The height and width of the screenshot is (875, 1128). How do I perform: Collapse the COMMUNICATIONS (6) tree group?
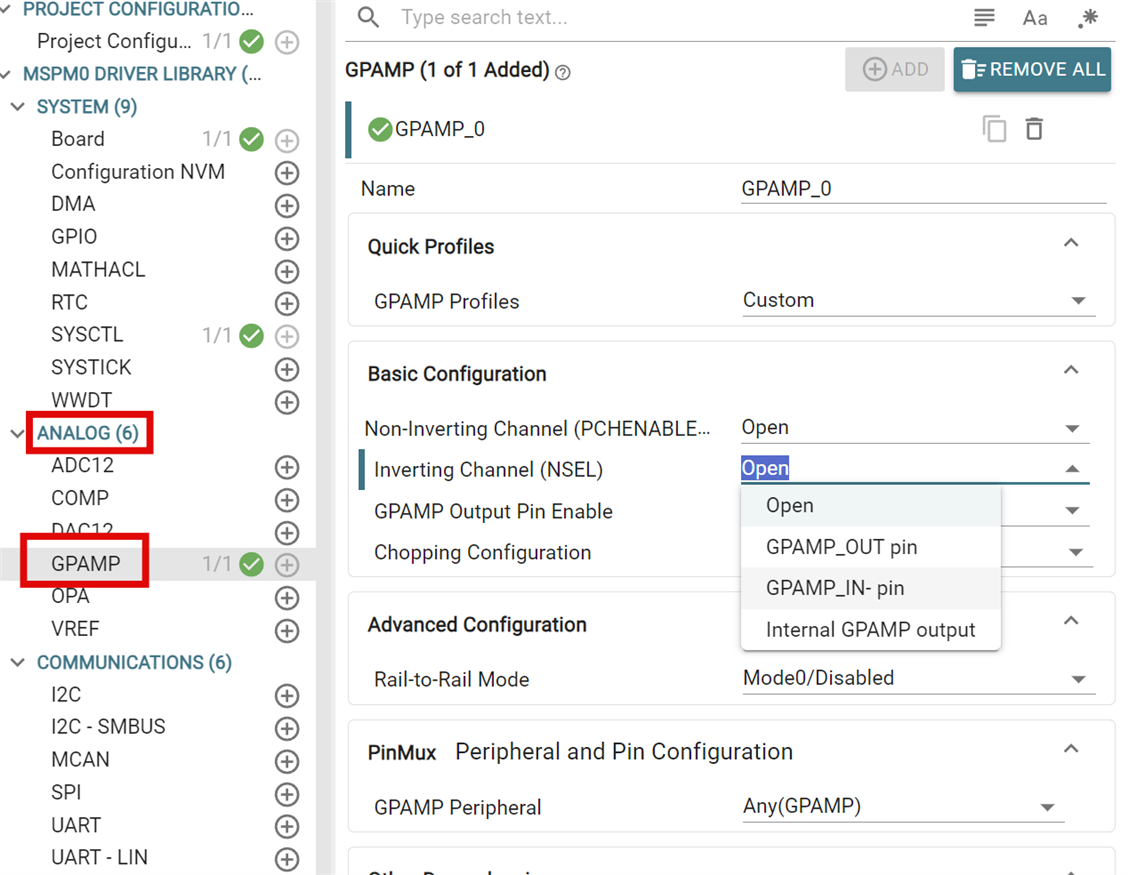[x=18, y=663]
